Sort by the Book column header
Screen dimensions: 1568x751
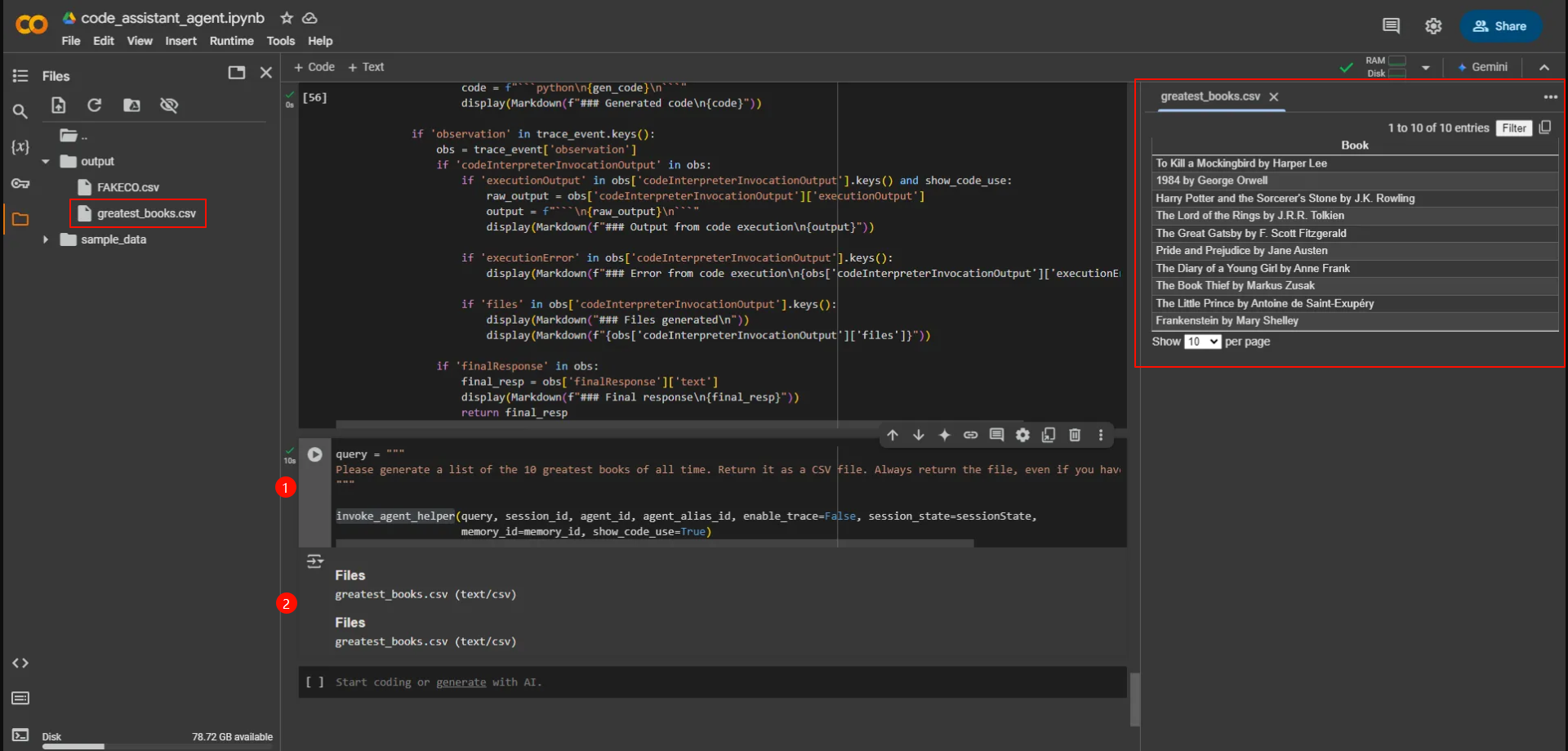pos(1355,145)
